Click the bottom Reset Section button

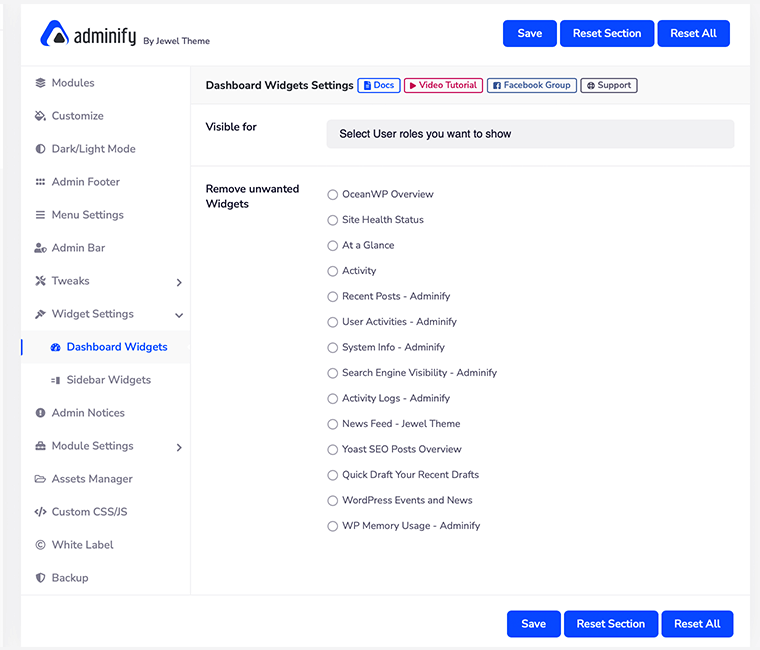click(611, 624)
